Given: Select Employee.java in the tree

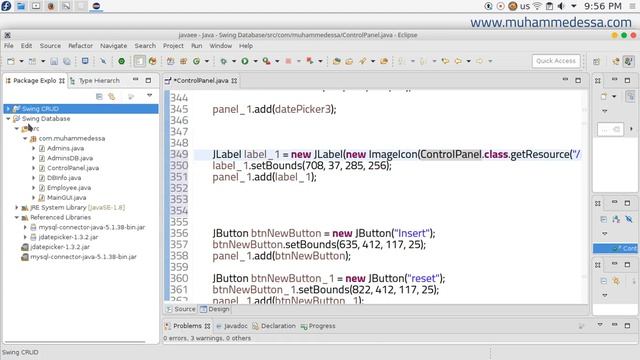Looking at the screenshot, I should coord(69,187).
